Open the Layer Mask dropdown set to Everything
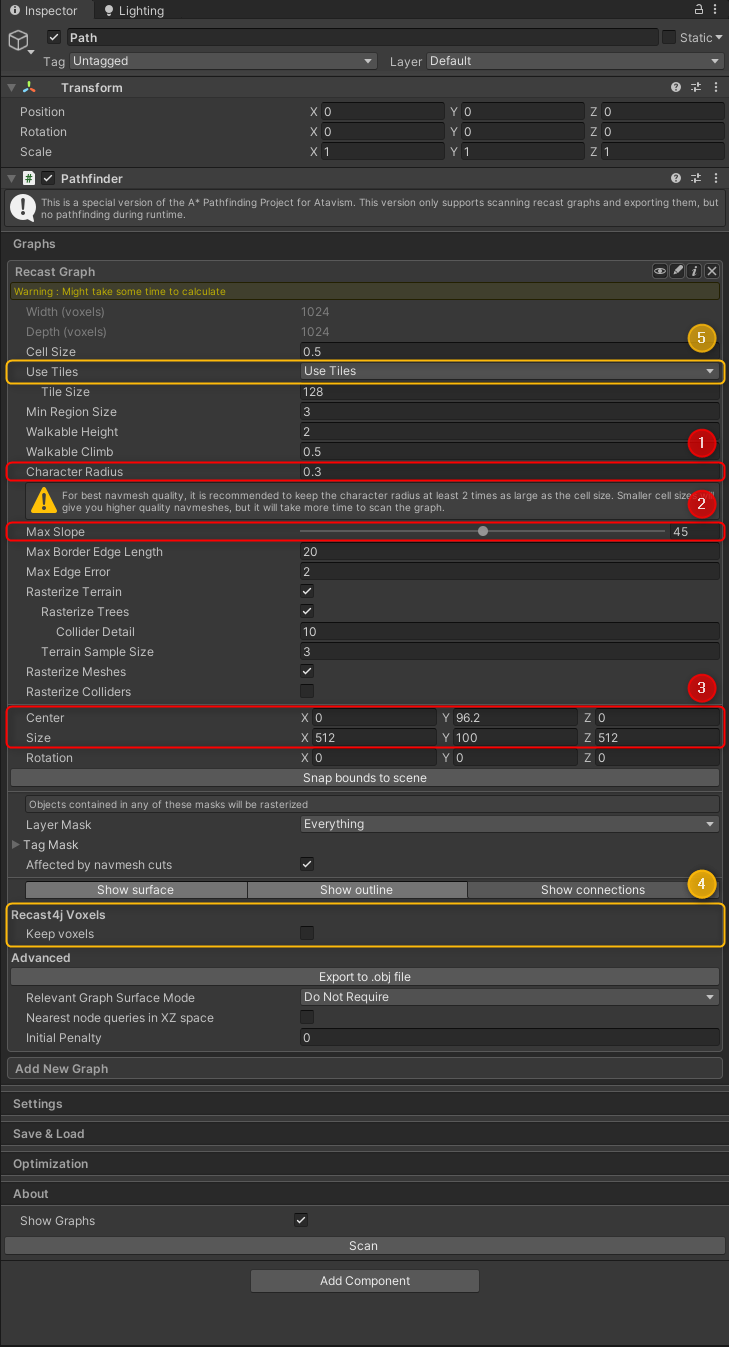 [510, 825]
